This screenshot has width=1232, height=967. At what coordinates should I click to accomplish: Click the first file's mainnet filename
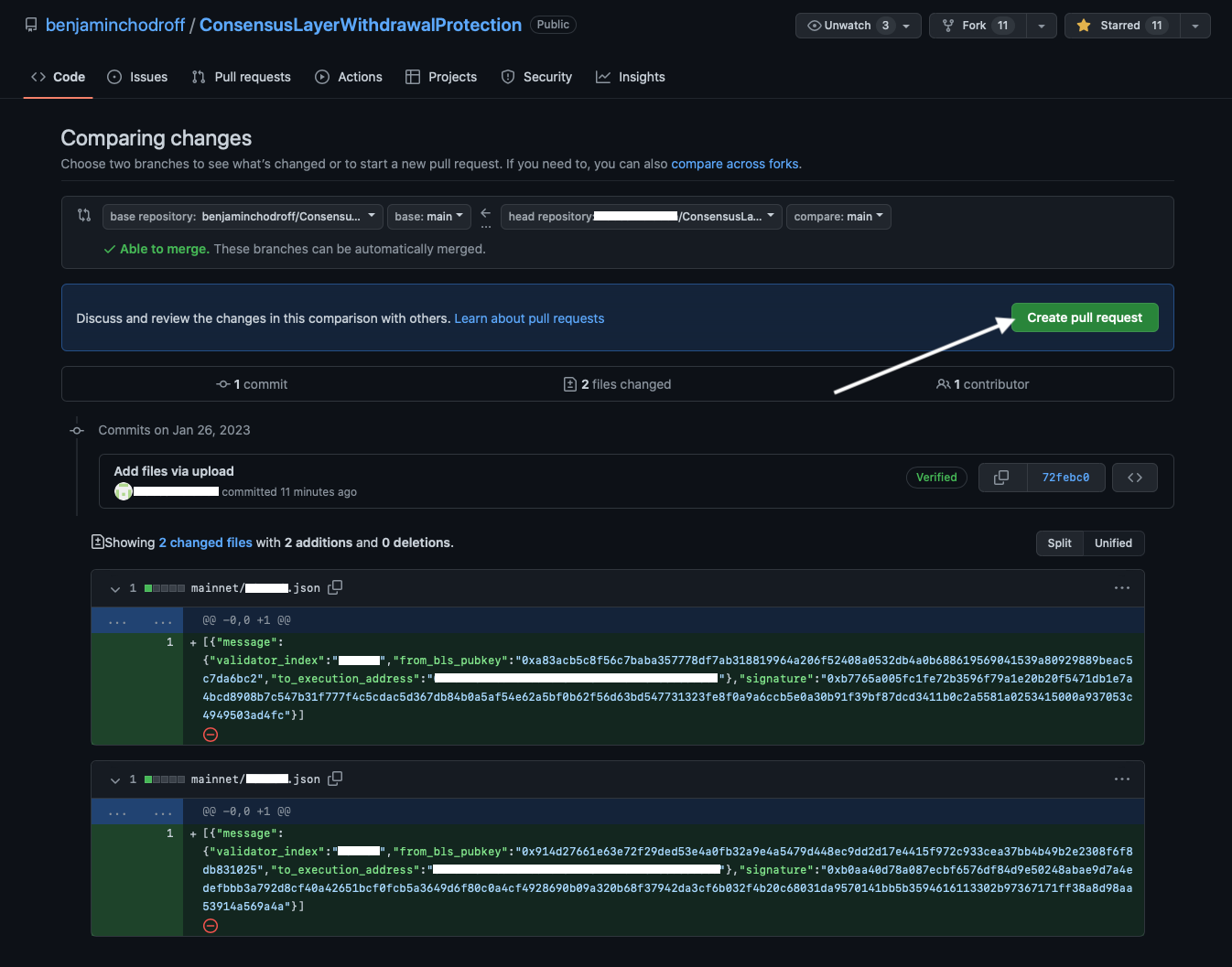pos(255,588)
